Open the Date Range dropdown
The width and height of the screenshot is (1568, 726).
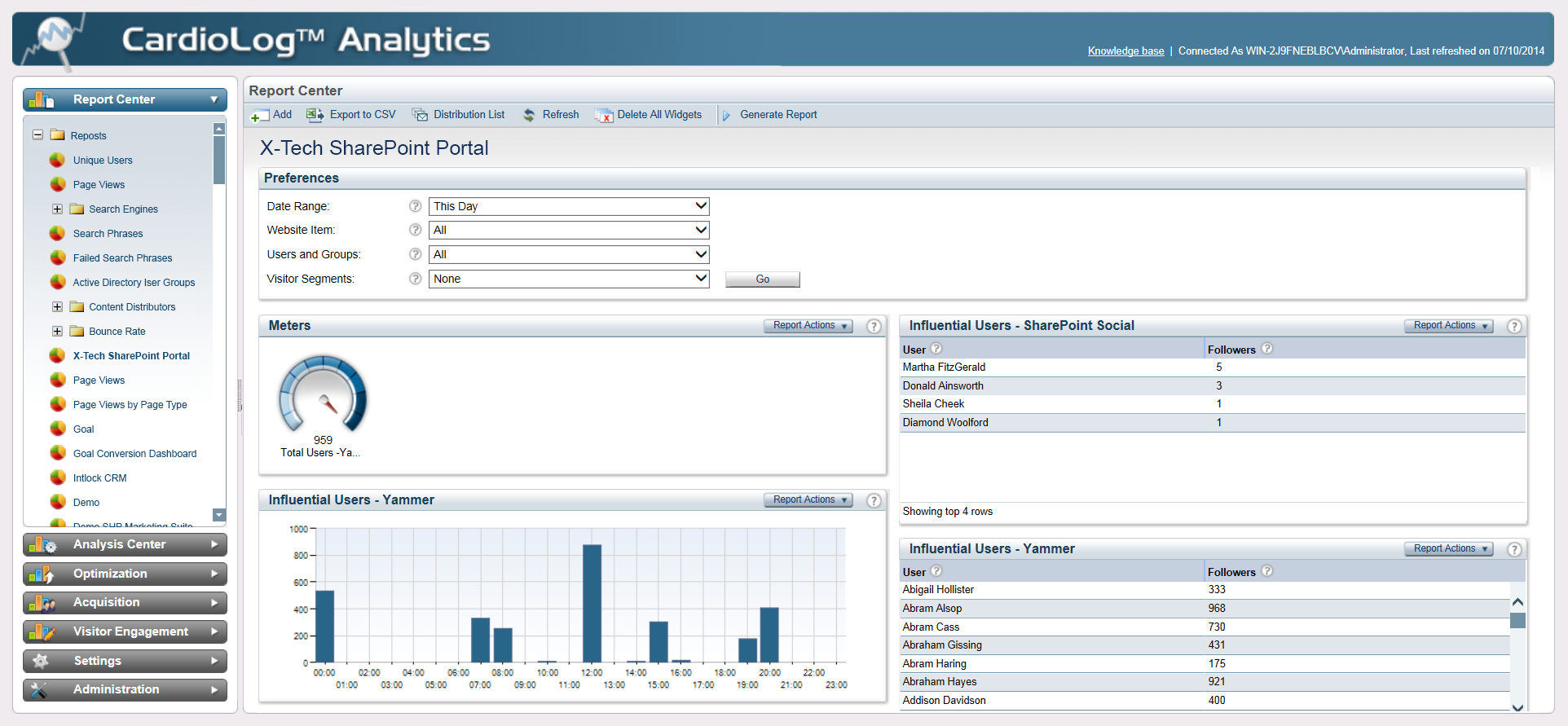(x=569, y=206)
